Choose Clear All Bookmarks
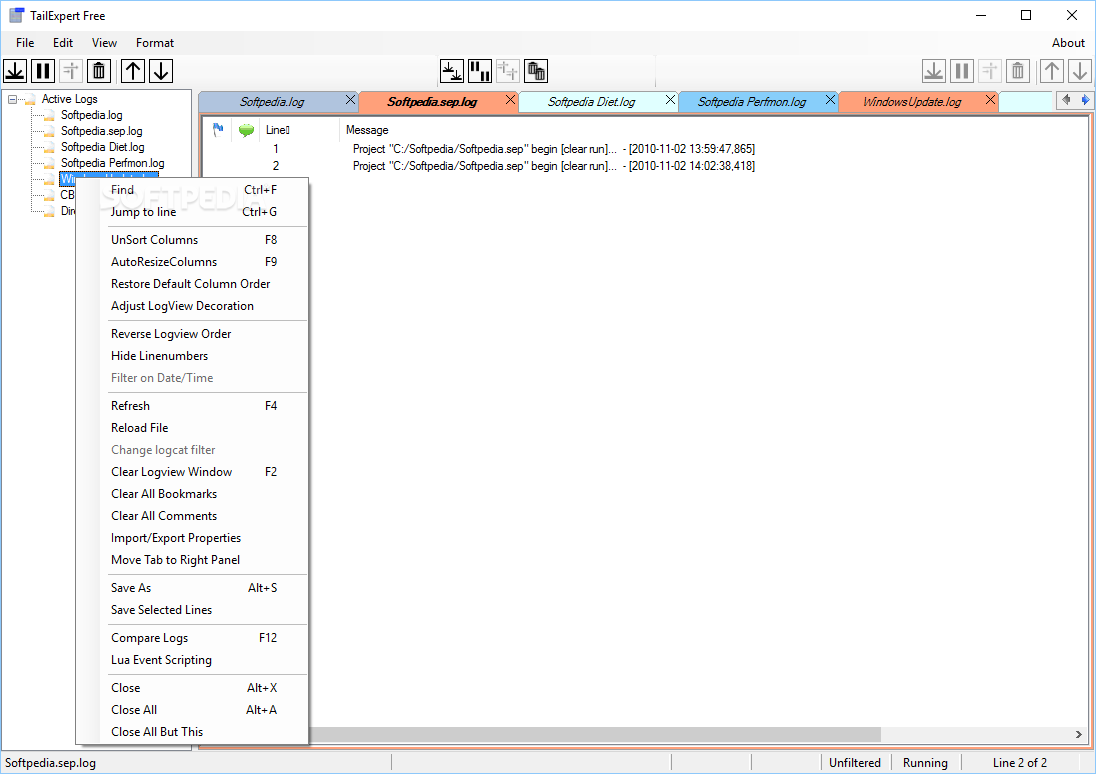Screen dimensions: 1096x774 [192, 494]
